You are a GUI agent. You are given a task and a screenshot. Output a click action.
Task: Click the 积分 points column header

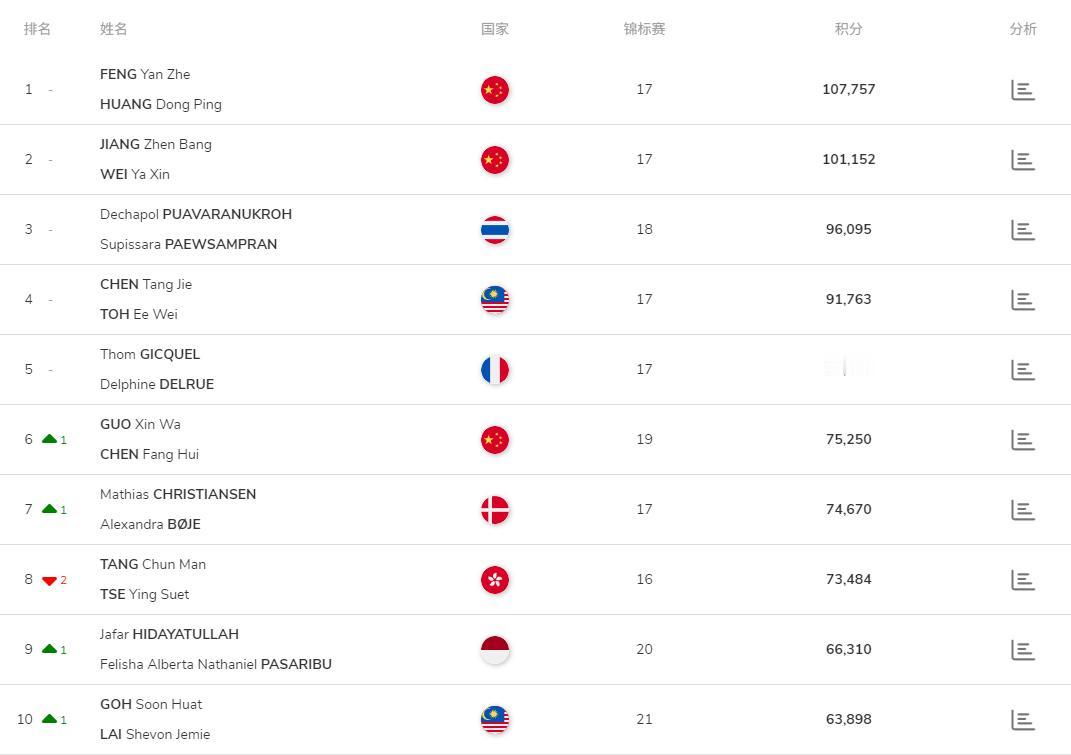(848, 29)
